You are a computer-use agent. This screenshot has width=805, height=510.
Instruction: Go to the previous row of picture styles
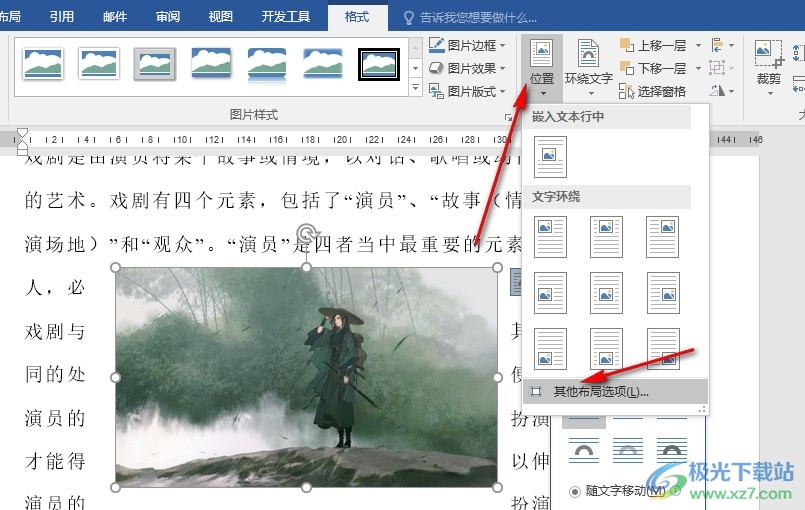416,47
